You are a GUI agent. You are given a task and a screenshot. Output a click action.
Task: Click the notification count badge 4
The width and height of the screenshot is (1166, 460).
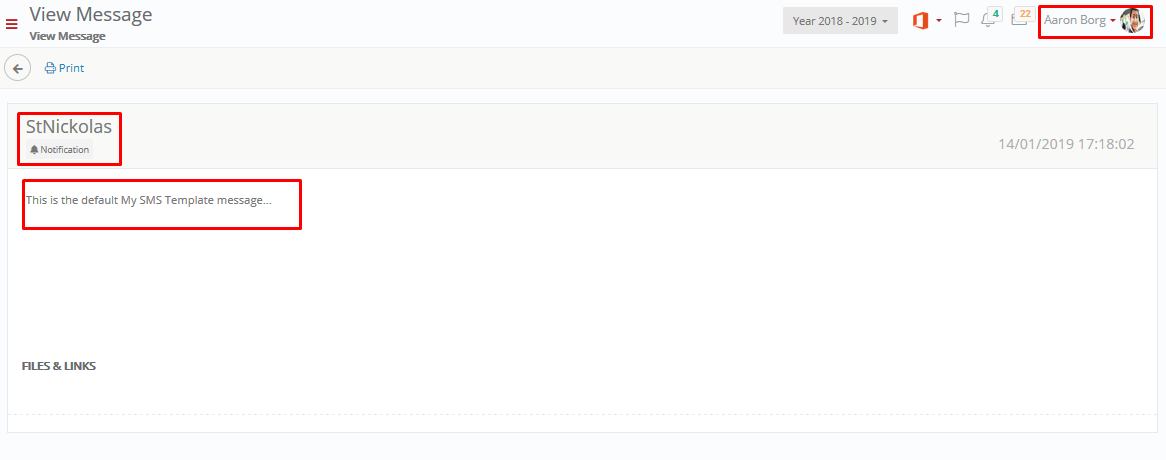pyautogui.click(x=996, y=14)
